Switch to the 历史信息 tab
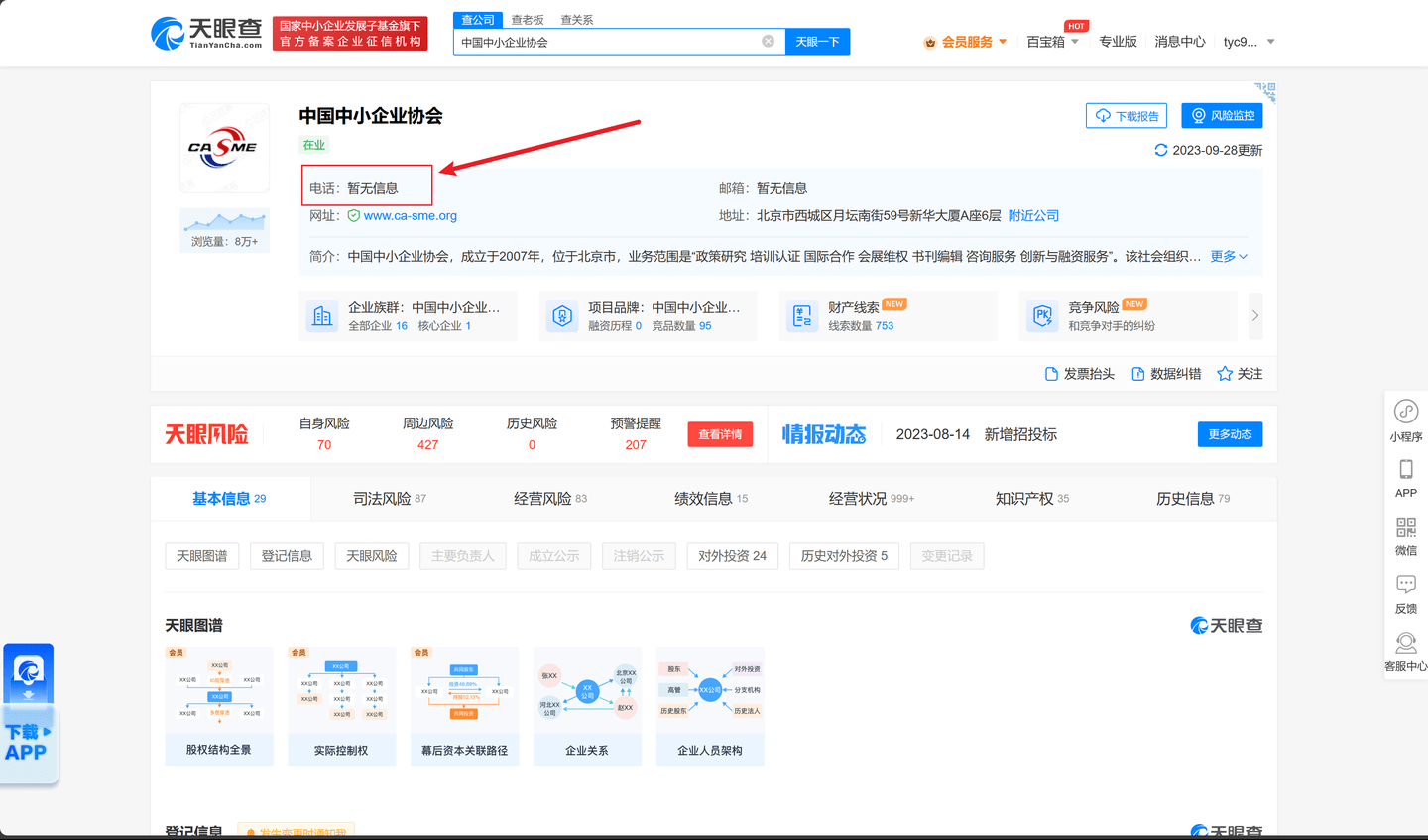This screenshot has height=840, width=1428. click(x=1193, y=499)
